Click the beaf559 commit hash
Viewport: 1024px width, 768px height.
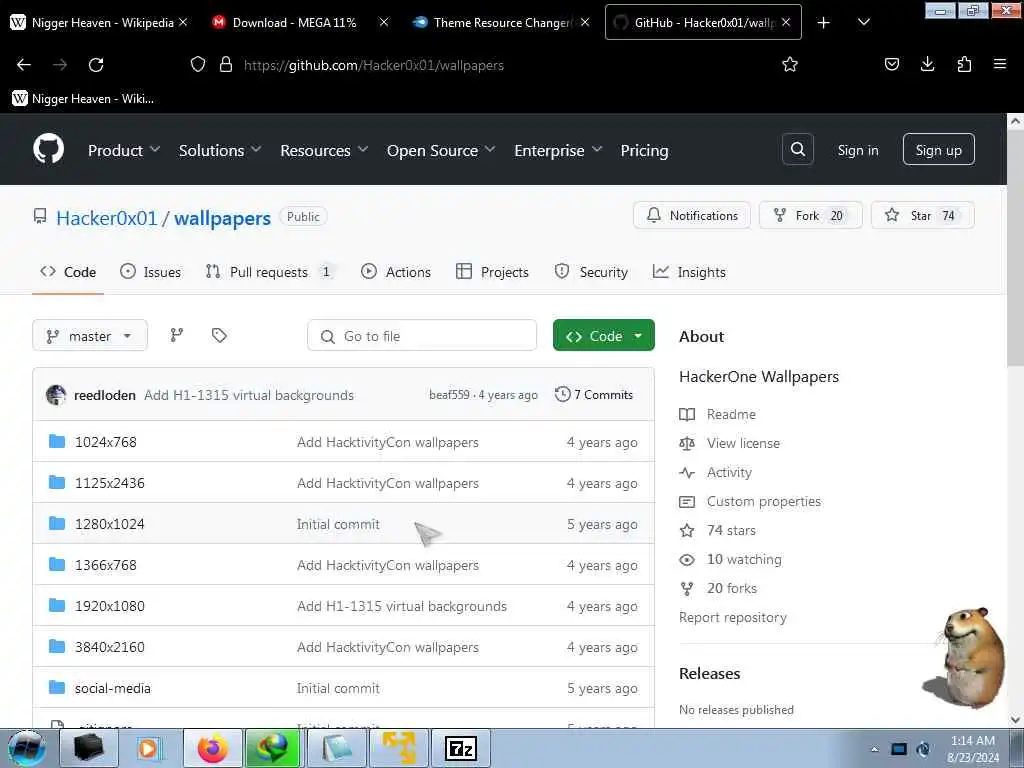[x=449, y=395]
